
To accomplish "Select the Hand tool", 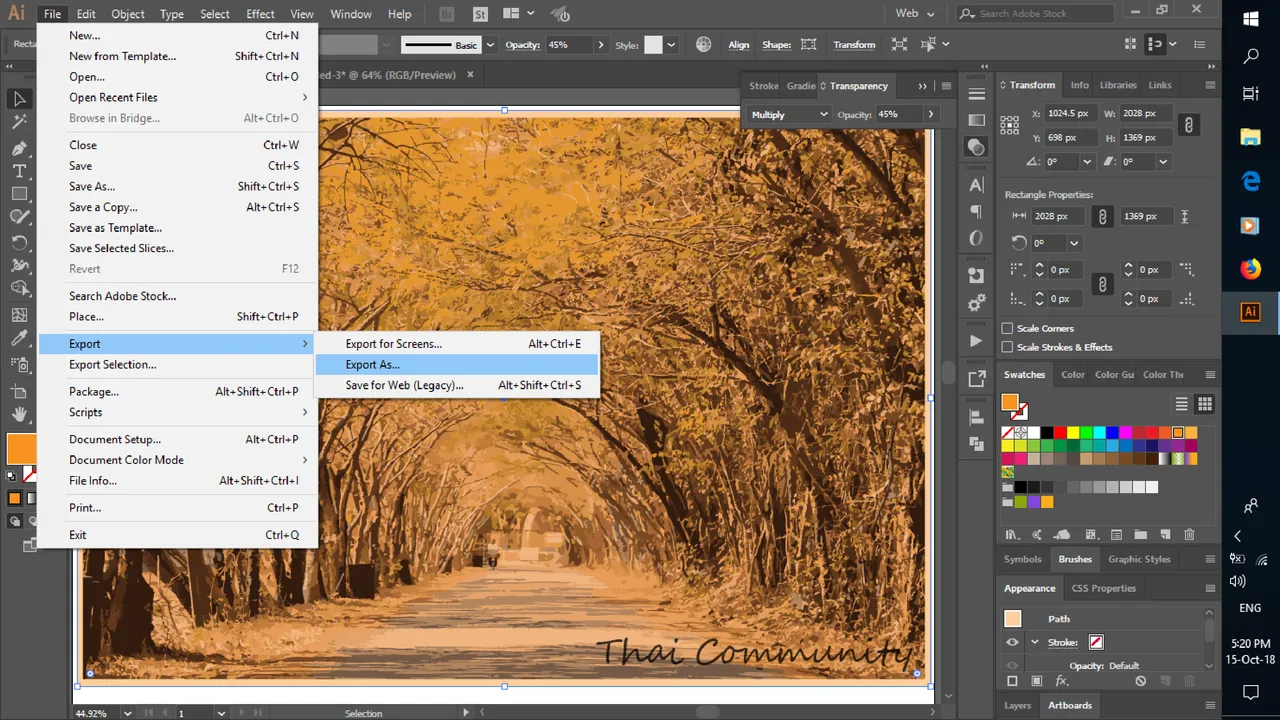I will click(19, 414).
